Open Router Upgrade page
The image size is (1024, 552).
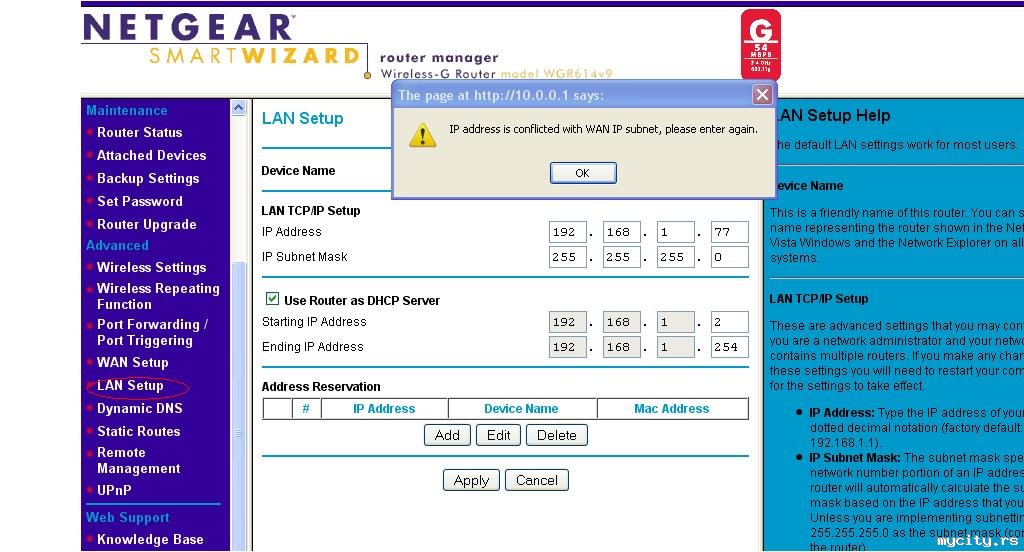tap(146, 224)
